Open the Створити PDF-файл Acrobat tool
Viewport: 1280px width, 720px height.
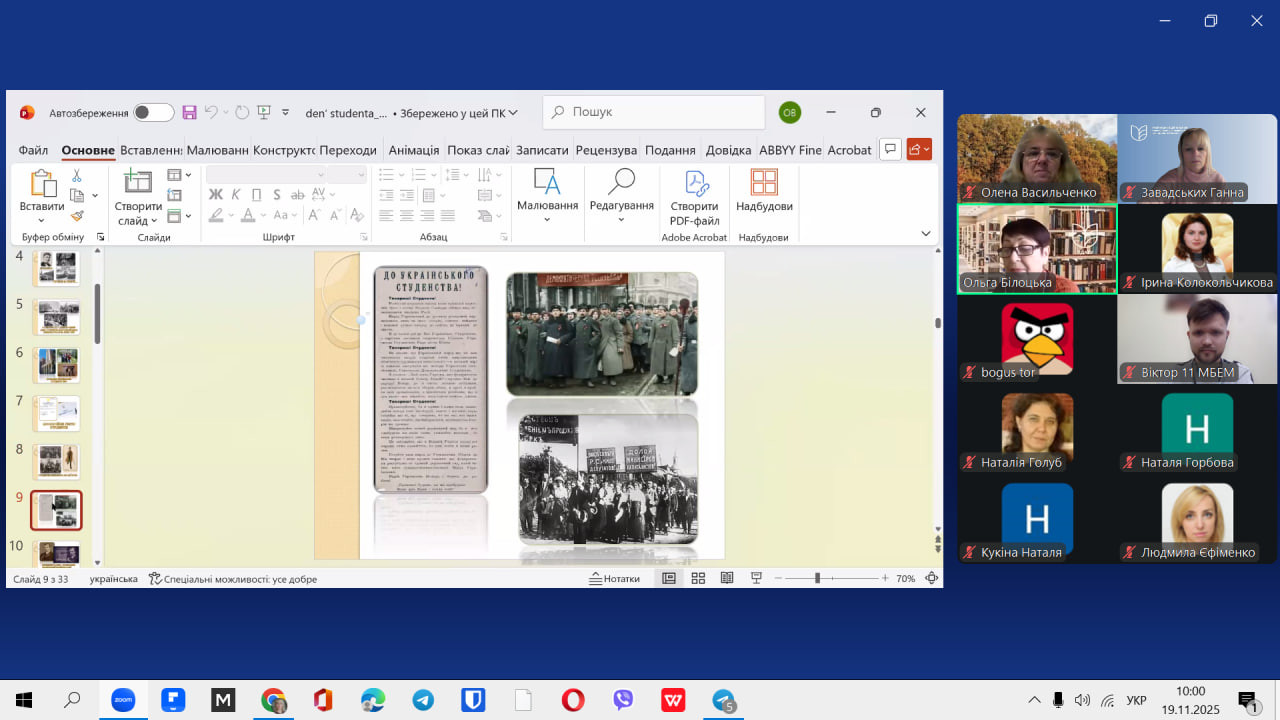694,197
